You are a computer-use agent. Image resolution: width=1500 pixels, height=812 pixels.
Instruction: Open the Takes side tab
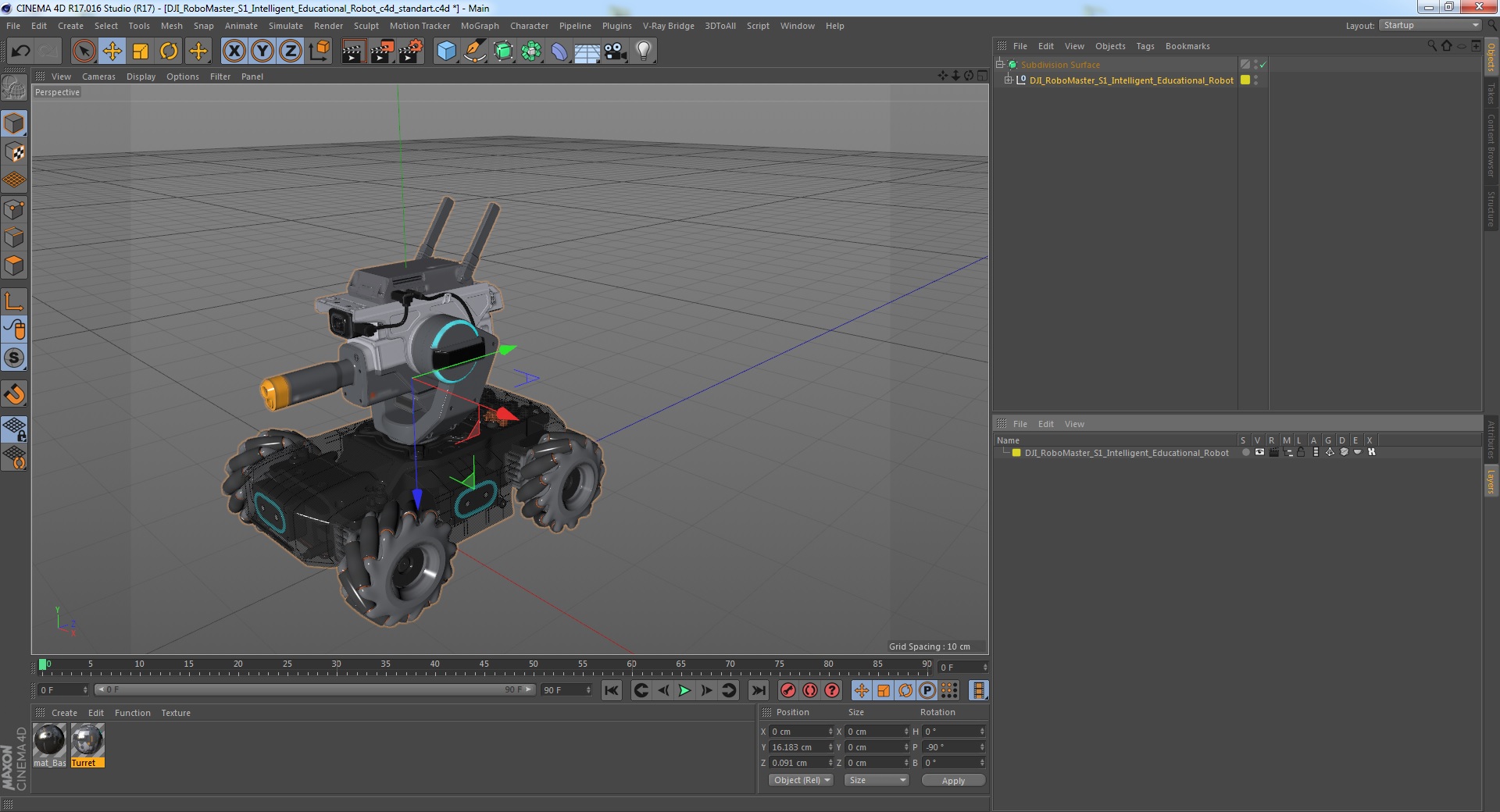pyautogui.click(x=1491, y=94)
